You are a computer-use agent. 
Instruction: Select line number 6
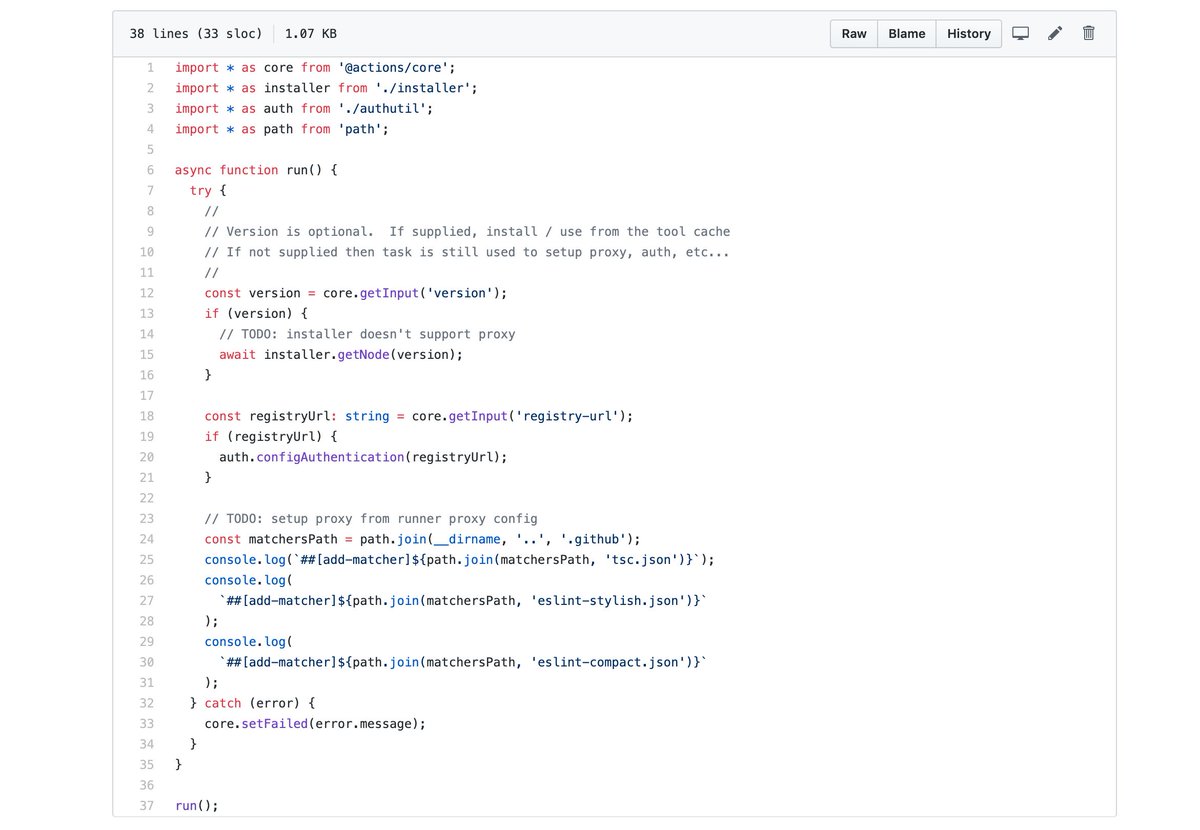coord(150,170)
